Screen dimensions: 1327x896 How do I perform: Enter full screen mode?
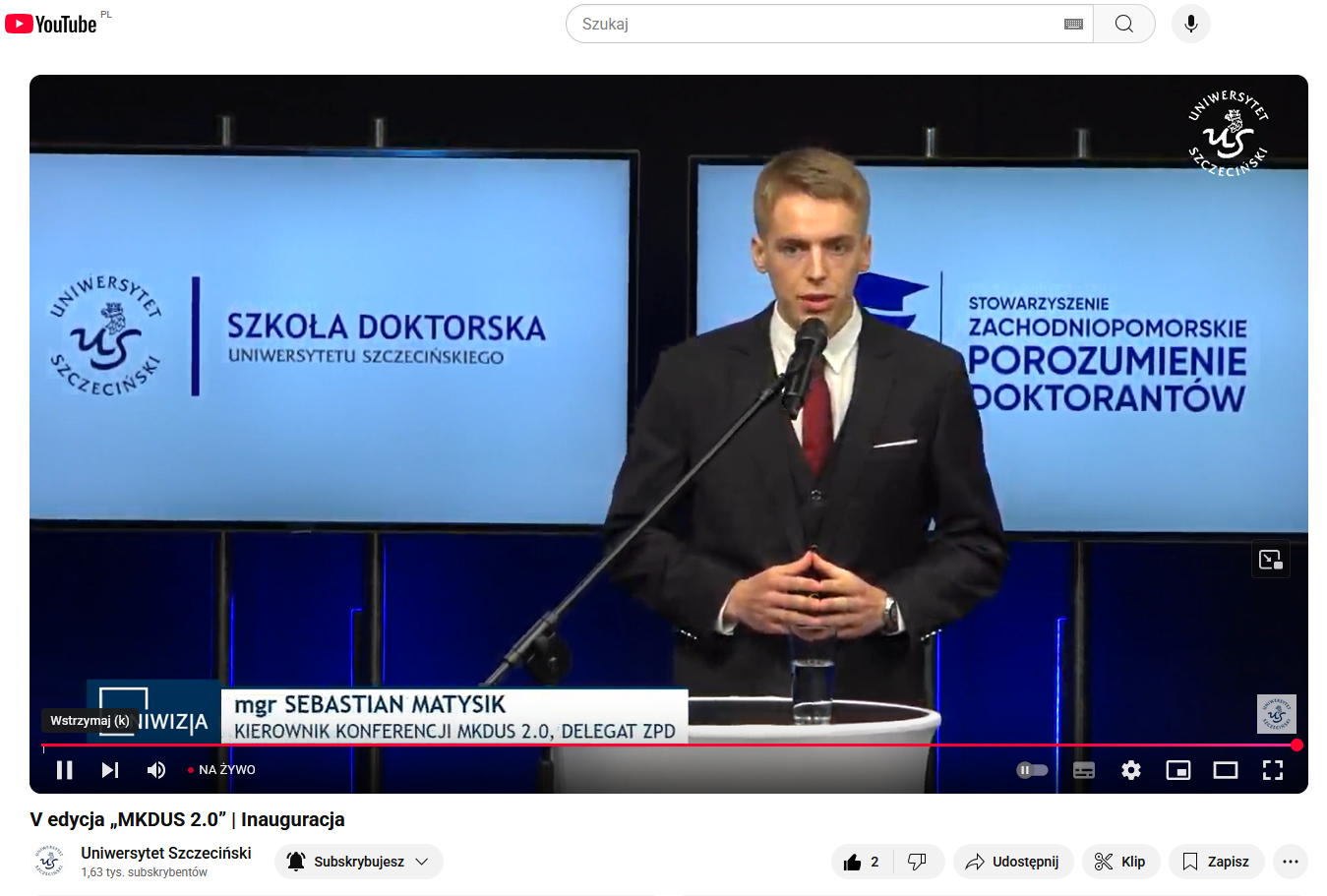tap(1273, 770)
